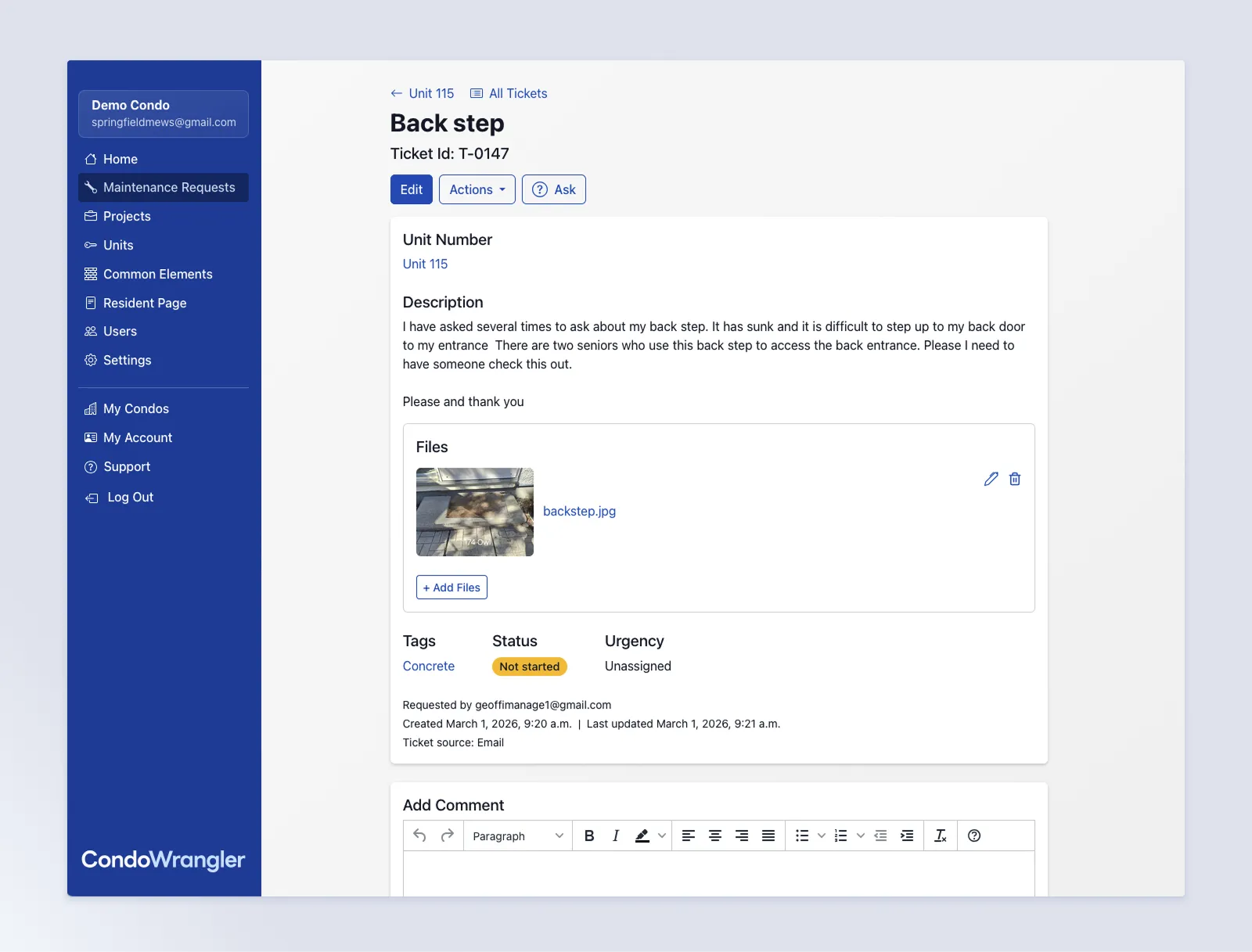Redo action in comment editor toolbar
Image resolution: width=1252 pixels, height=952 pixels.
[448, 835]
